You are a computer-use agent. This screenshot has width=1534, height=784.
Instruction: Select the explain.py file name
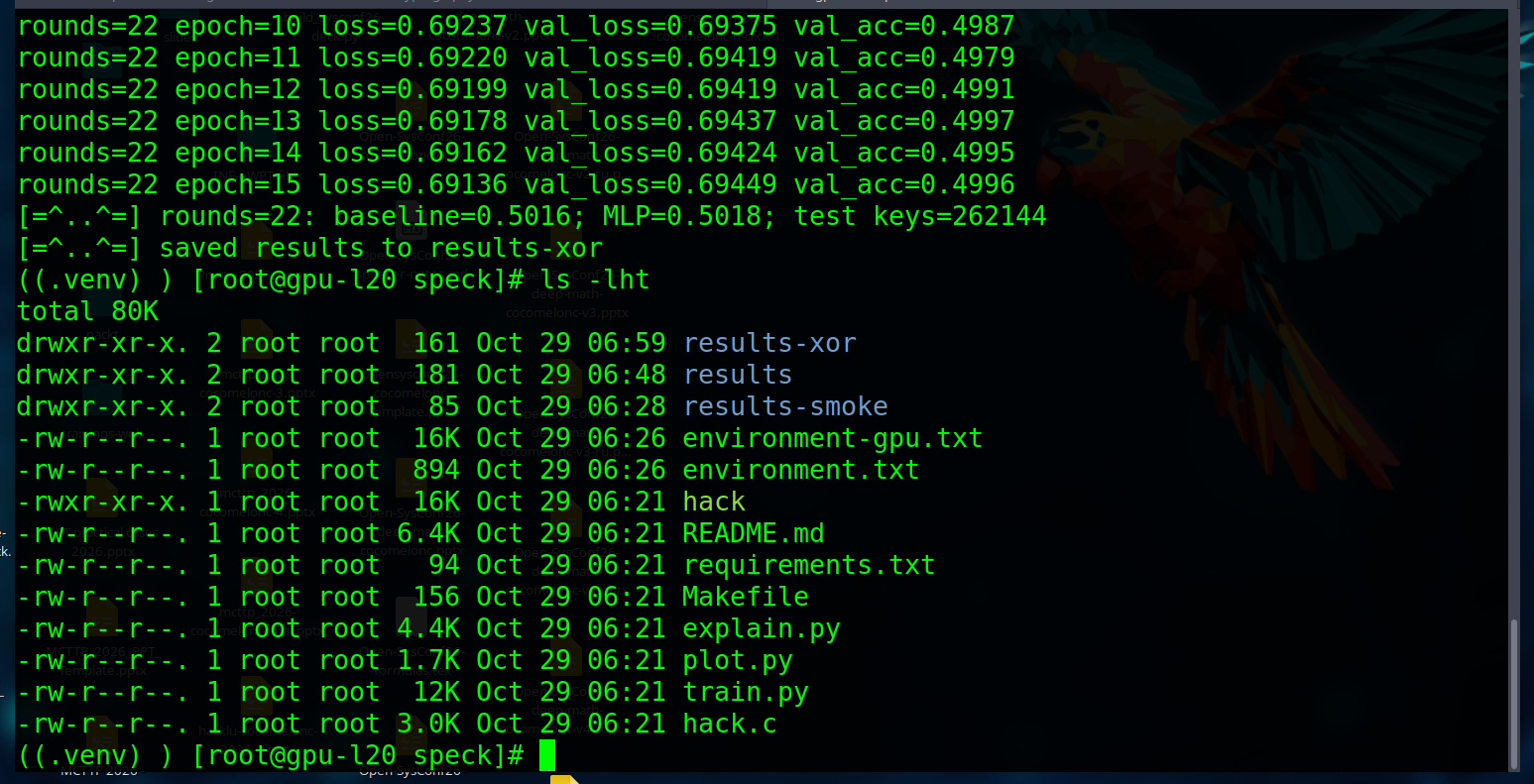point(762,628)
